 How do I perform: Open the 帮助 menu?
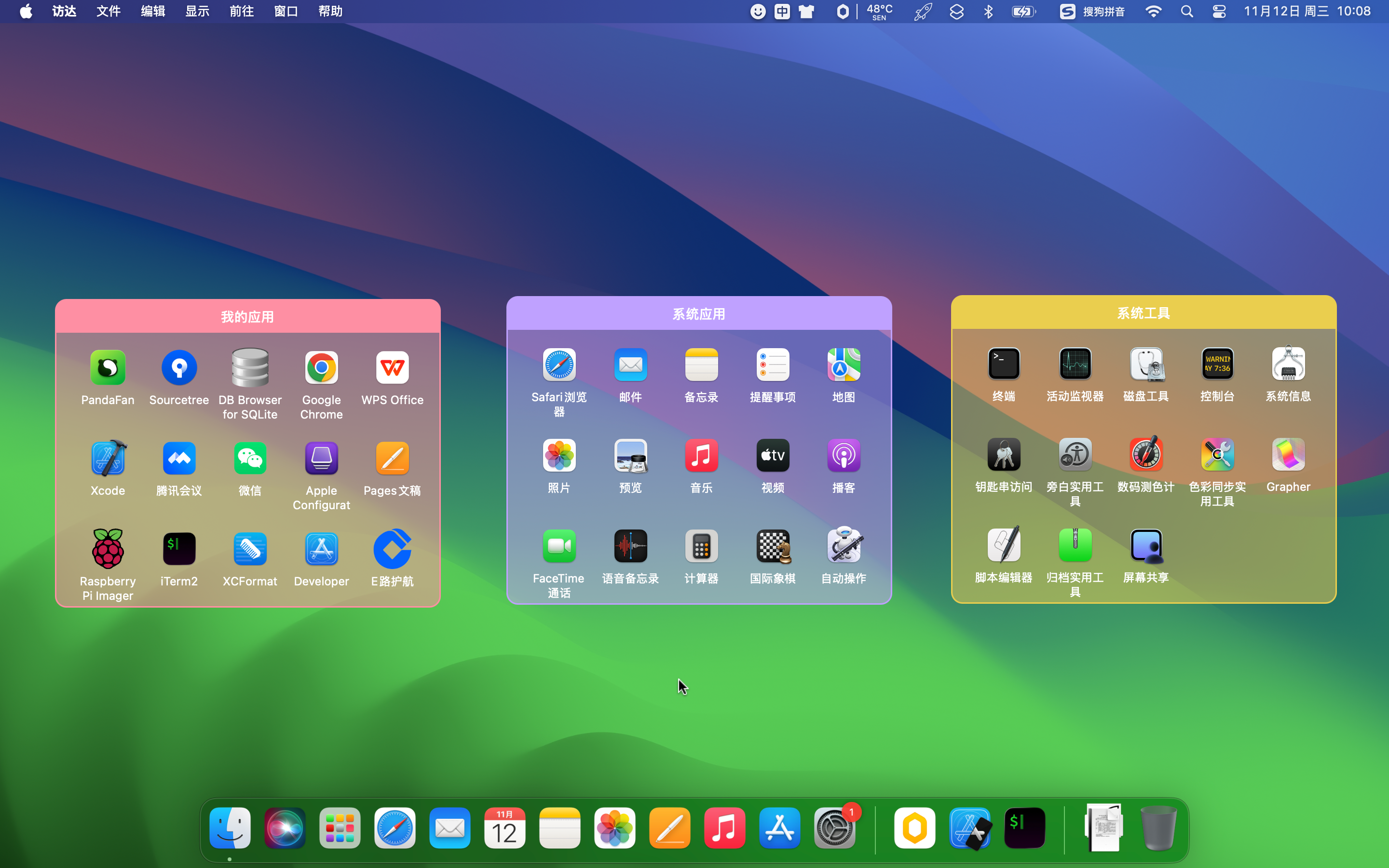coord(330,11)
